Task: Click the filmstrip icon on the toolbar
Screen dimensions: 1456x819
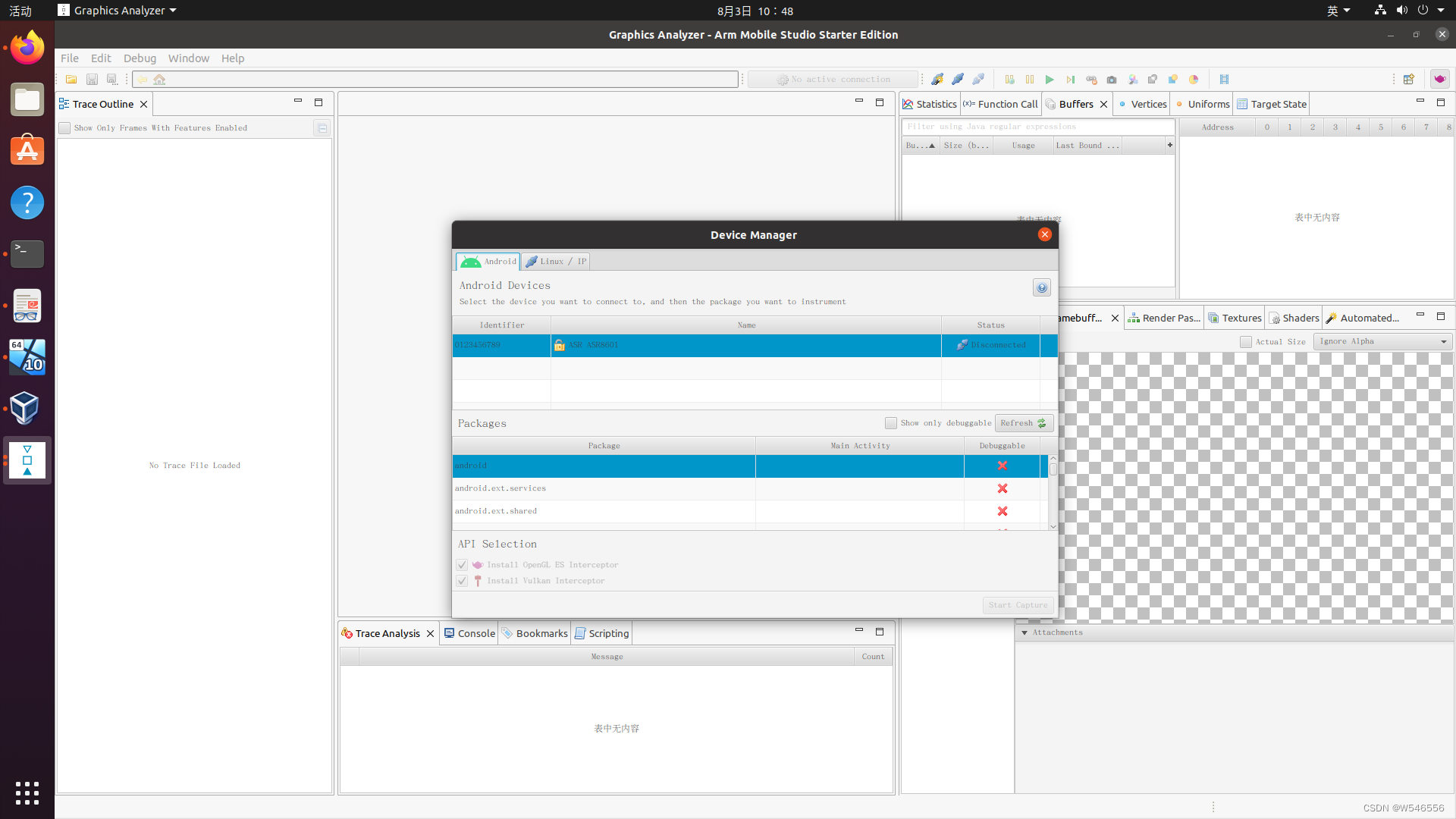Action: (1225, 79)
